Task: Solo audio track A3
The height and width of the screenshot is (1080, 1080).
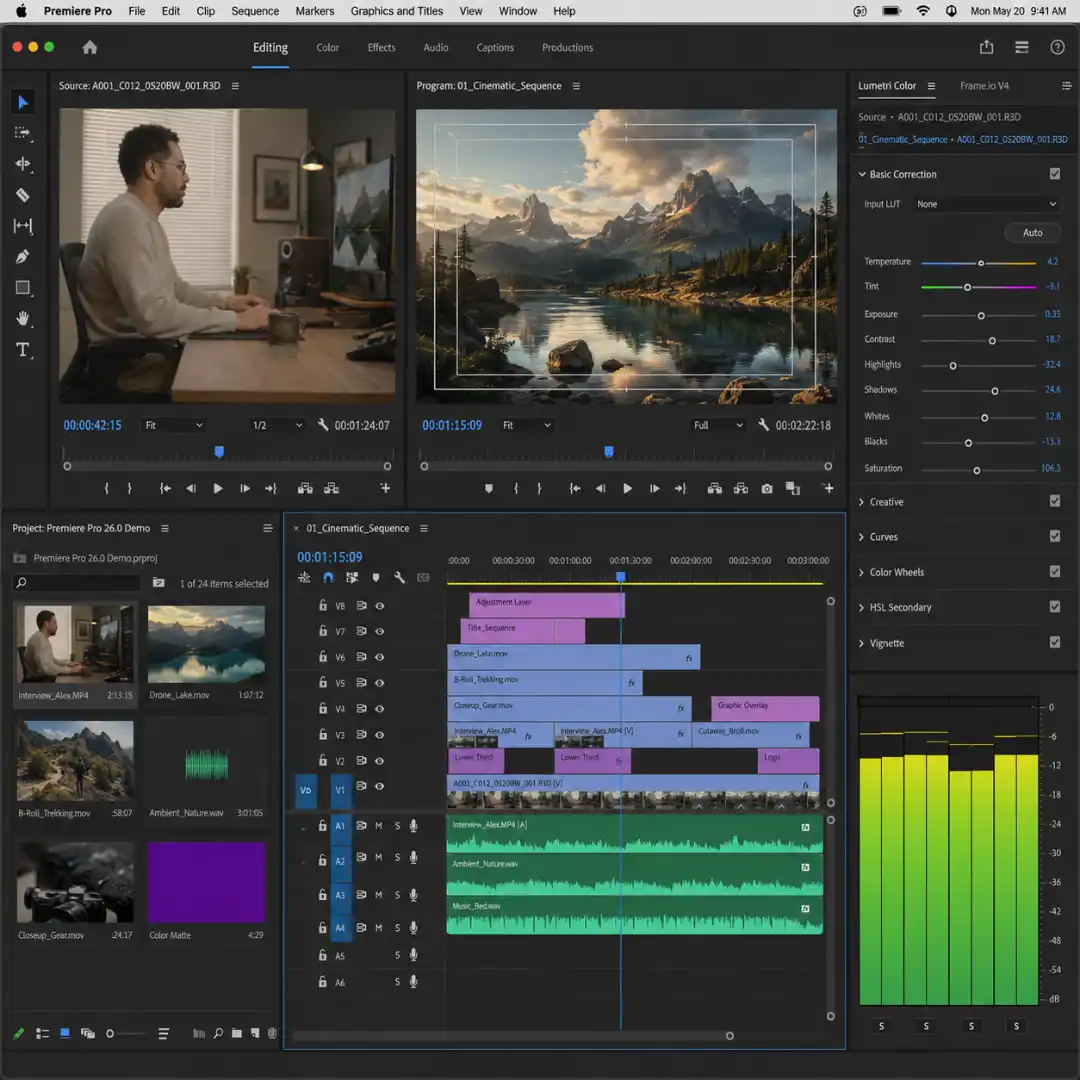Action: [x=397, y=895]
